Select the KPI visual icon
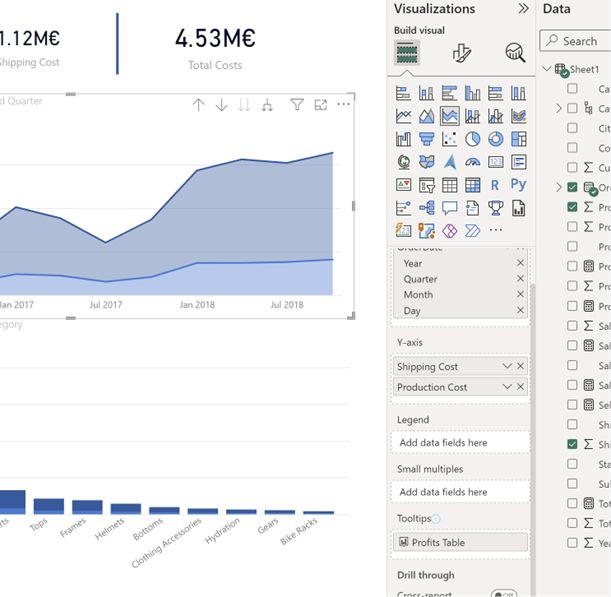The image size is (611, 597). [x=403, y=185]
